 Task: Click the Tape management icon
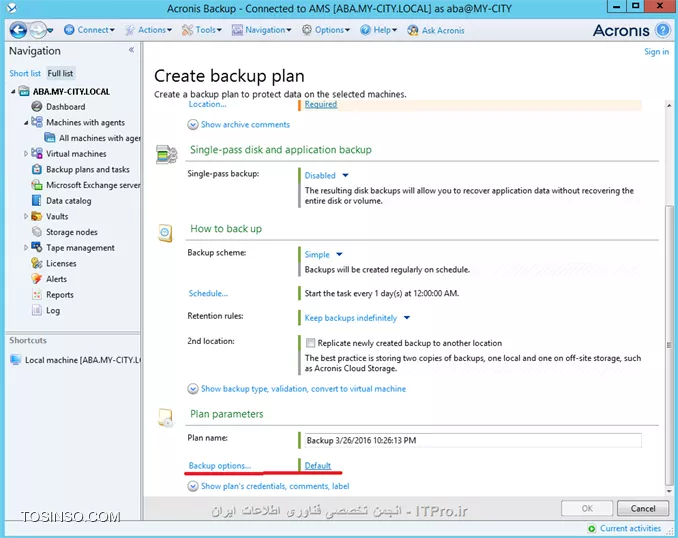coord(37,247)
